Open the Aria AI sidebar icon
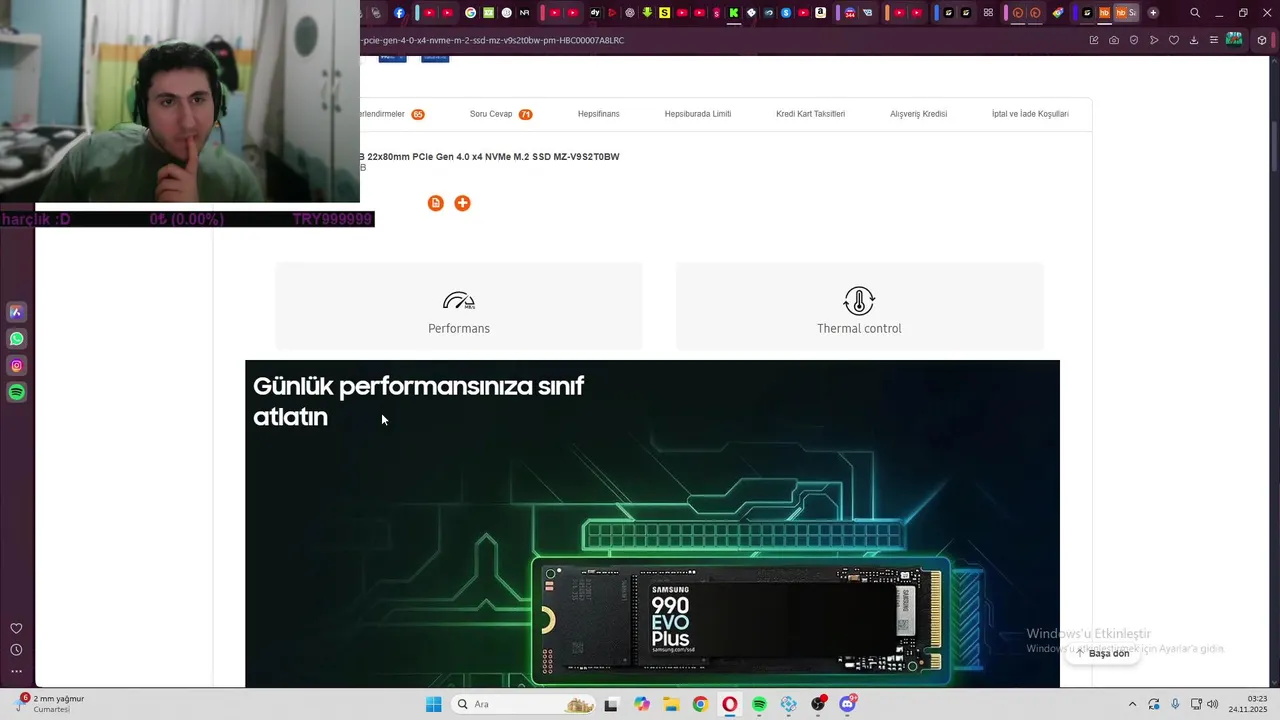1280x720 pixels. pyautogui.click(x=16, y=312)
